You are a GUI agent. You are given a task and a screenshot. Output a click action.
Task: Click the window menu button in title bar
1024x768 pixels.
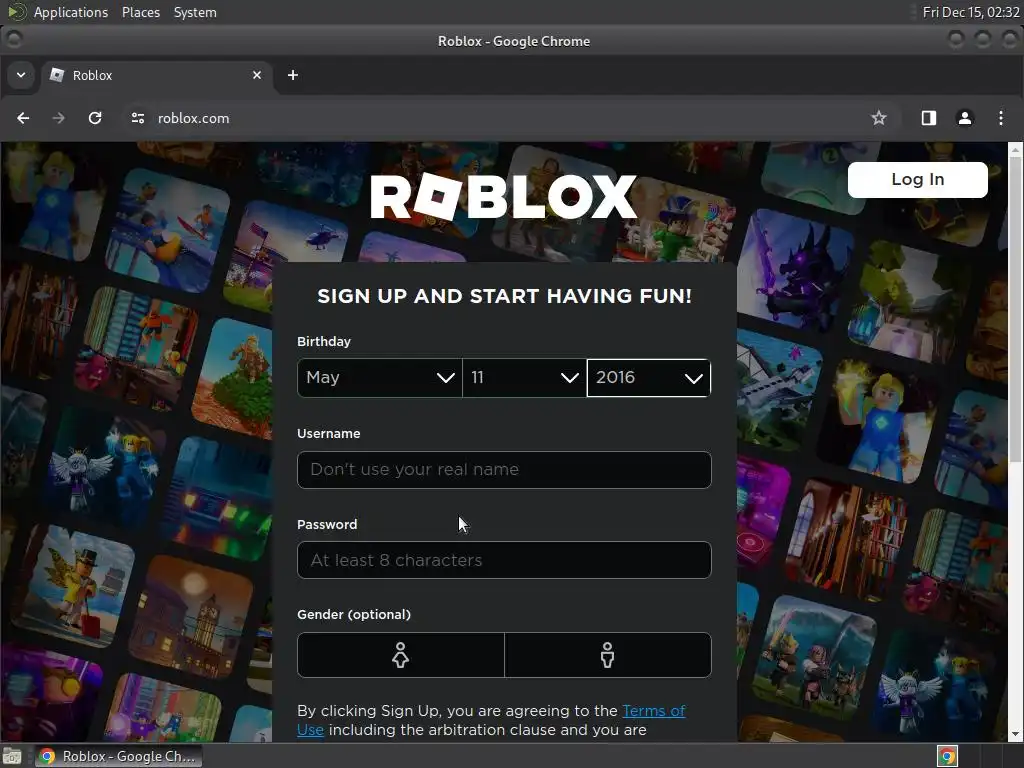click(x=14, y=39)
